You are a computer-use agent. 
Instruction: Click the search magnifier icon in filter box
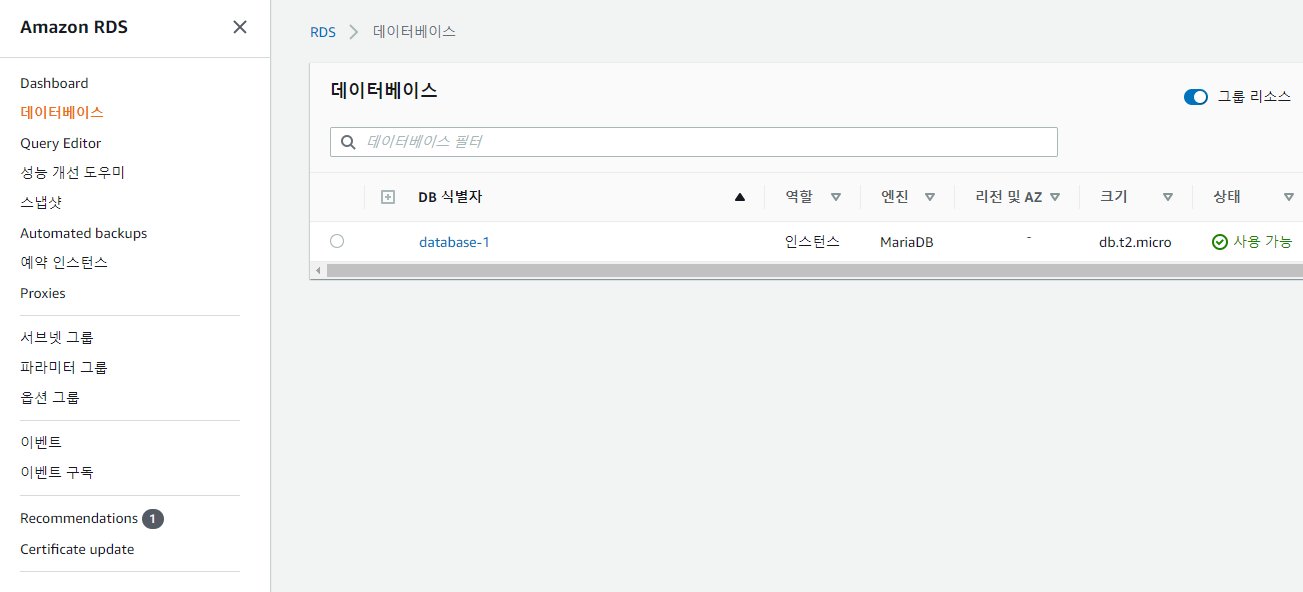pos(348,142)
